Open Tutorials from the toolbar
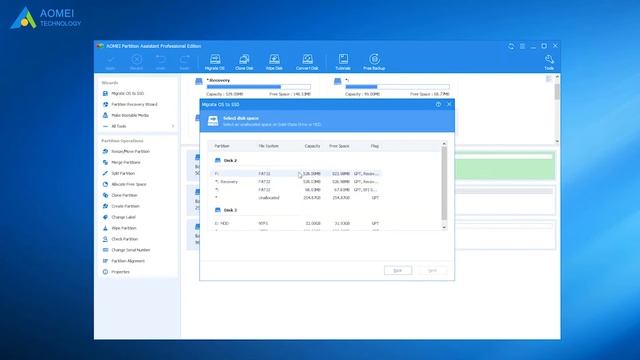This screenshot has height=360, width=640. point(343,62)
